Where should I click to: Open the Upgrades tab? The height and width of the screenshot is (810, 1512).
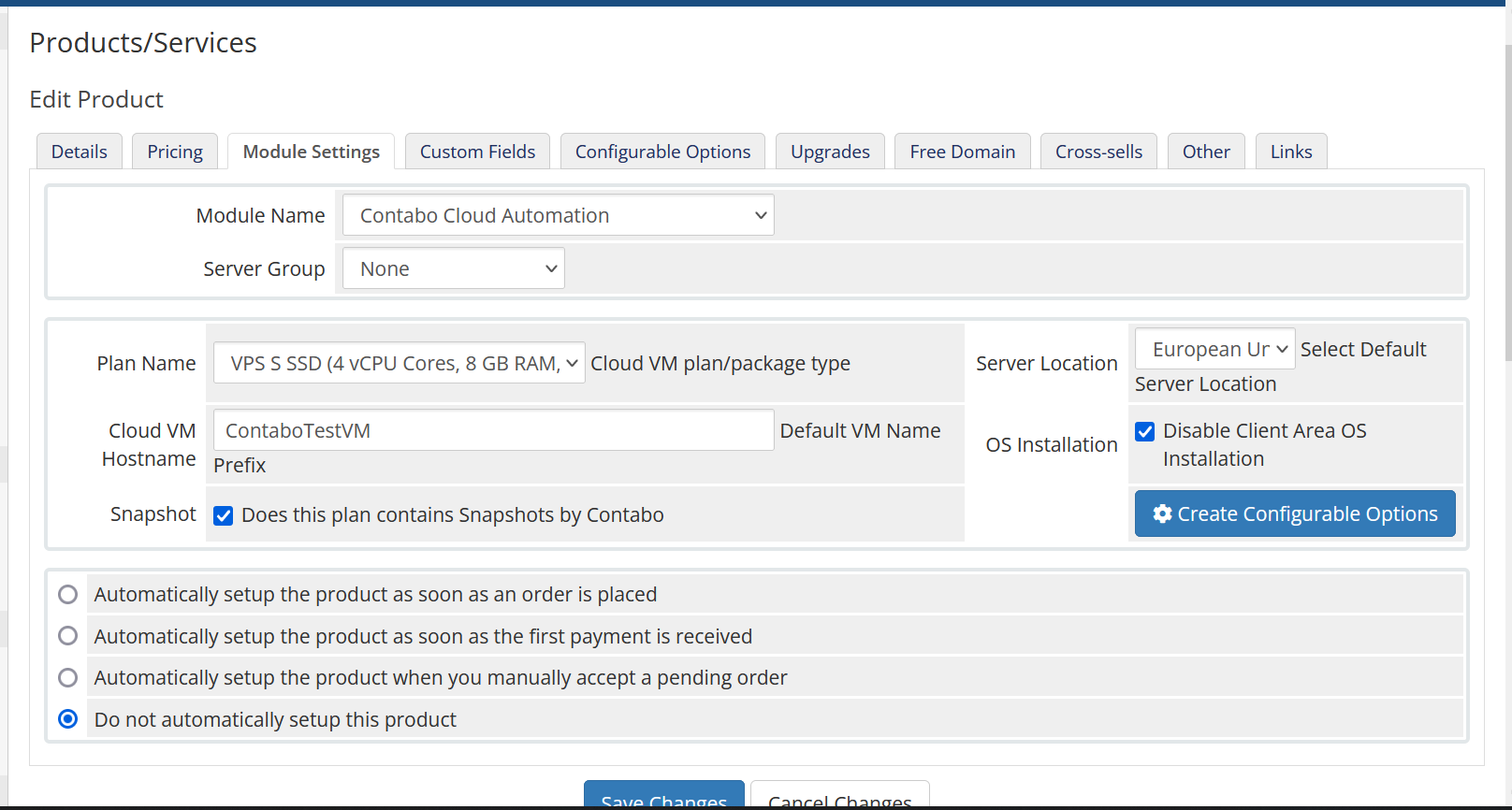(830, 152)
